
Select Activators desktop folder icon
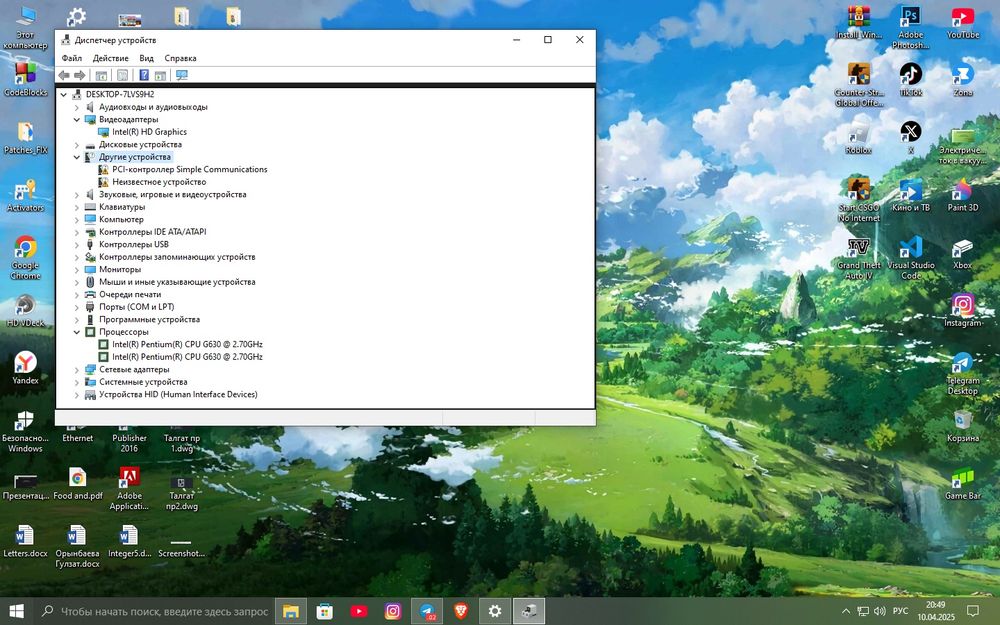point(26,195)
